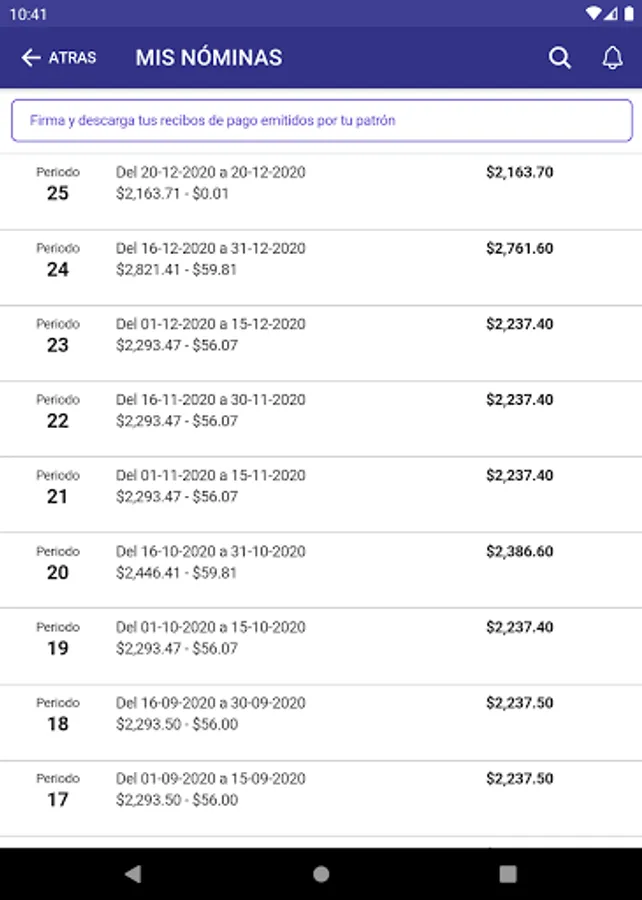
Task: Tap the Wi-Fi status icon
Action: point(594,14)
